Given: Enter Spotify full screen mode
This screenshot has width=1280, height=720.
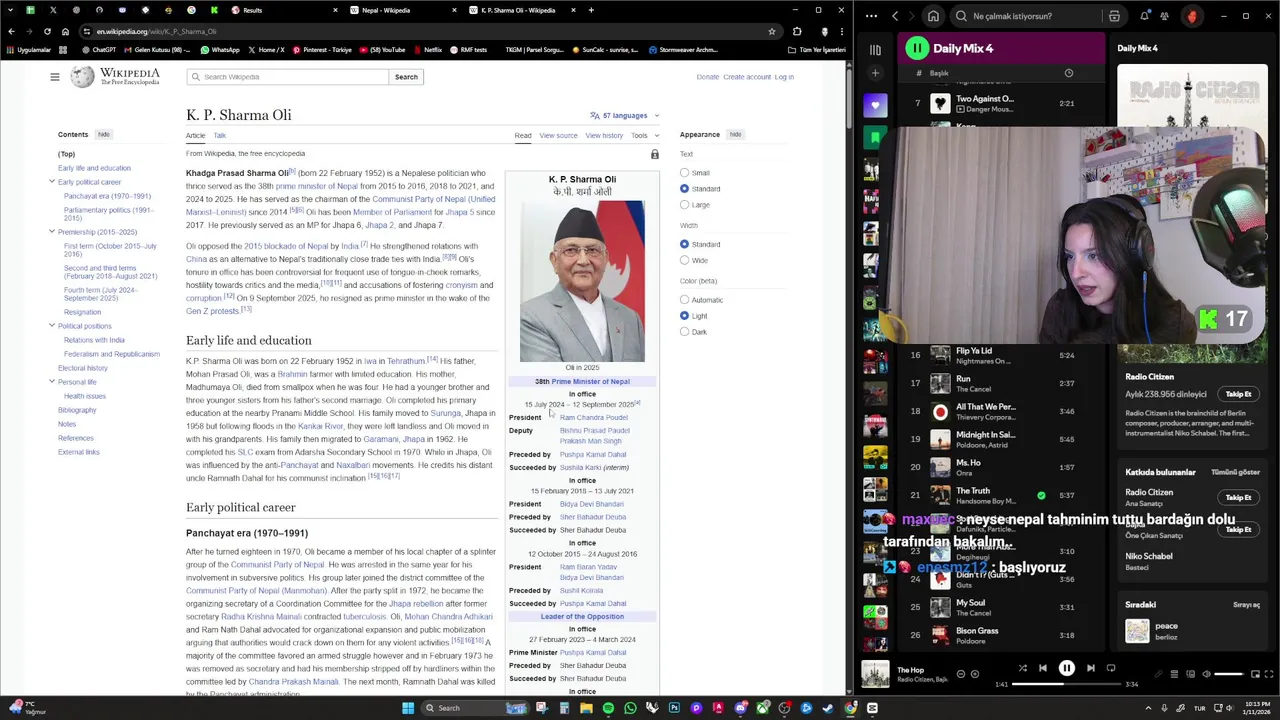Looking at the screenshot, I should pos(1268,674).
